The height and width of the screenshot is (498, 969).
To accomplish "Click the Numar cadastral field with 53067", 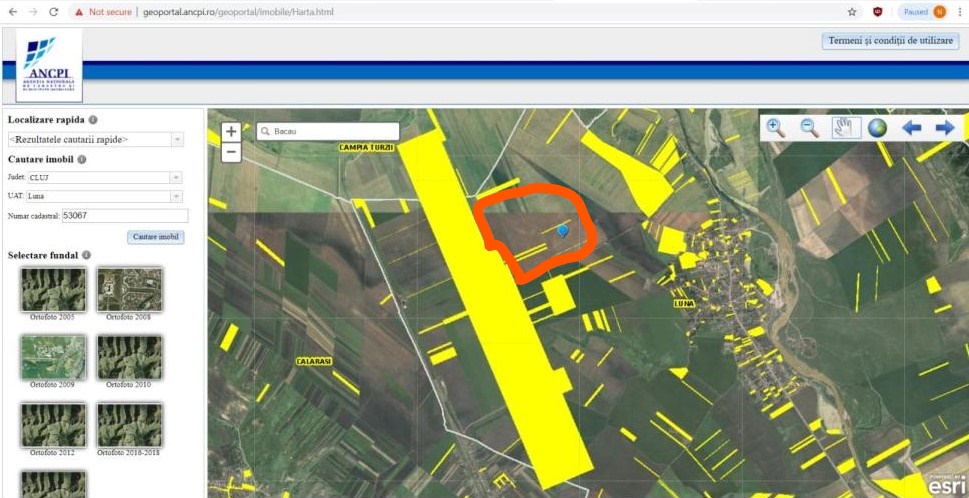I will [x=125, y=216].
